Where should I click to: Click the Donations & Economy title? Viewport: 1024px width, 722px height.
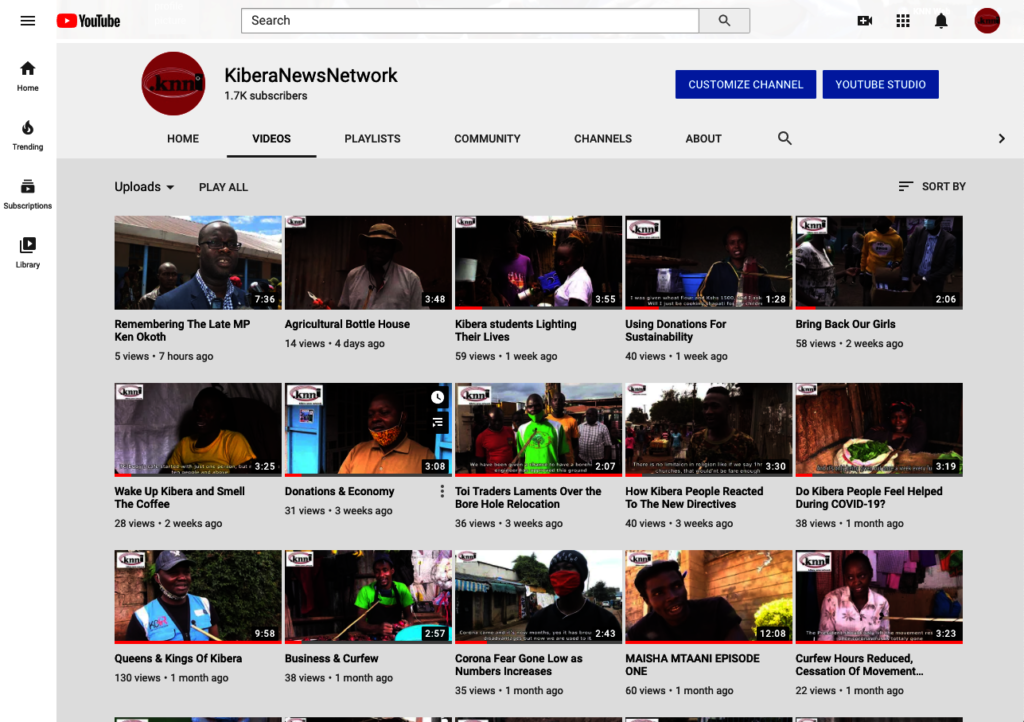340,492
